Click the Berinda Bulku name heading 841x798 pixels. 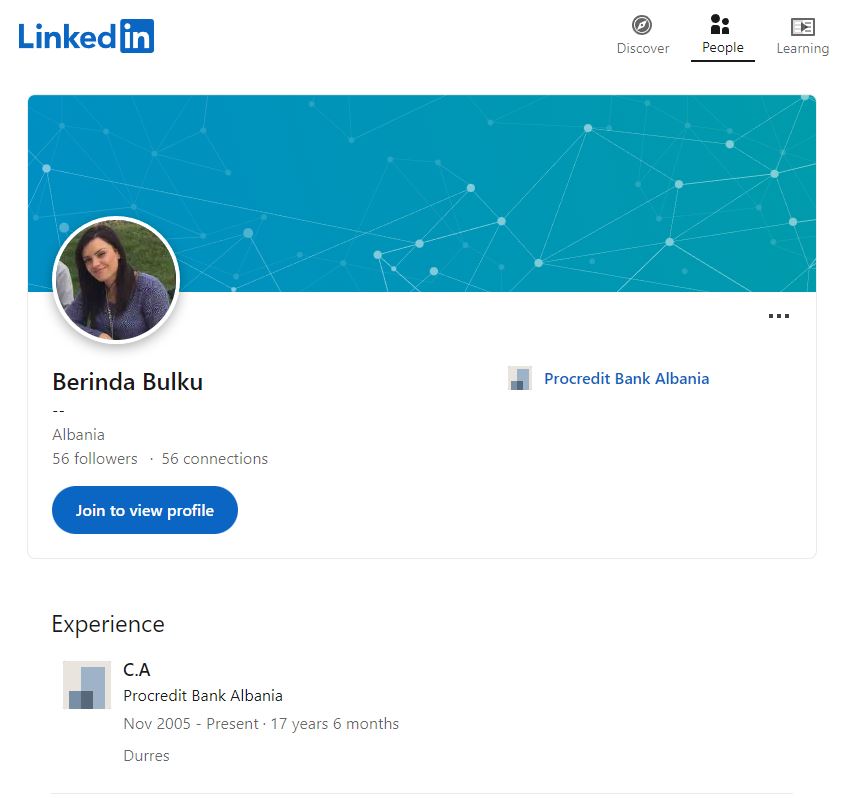point(127,381)
